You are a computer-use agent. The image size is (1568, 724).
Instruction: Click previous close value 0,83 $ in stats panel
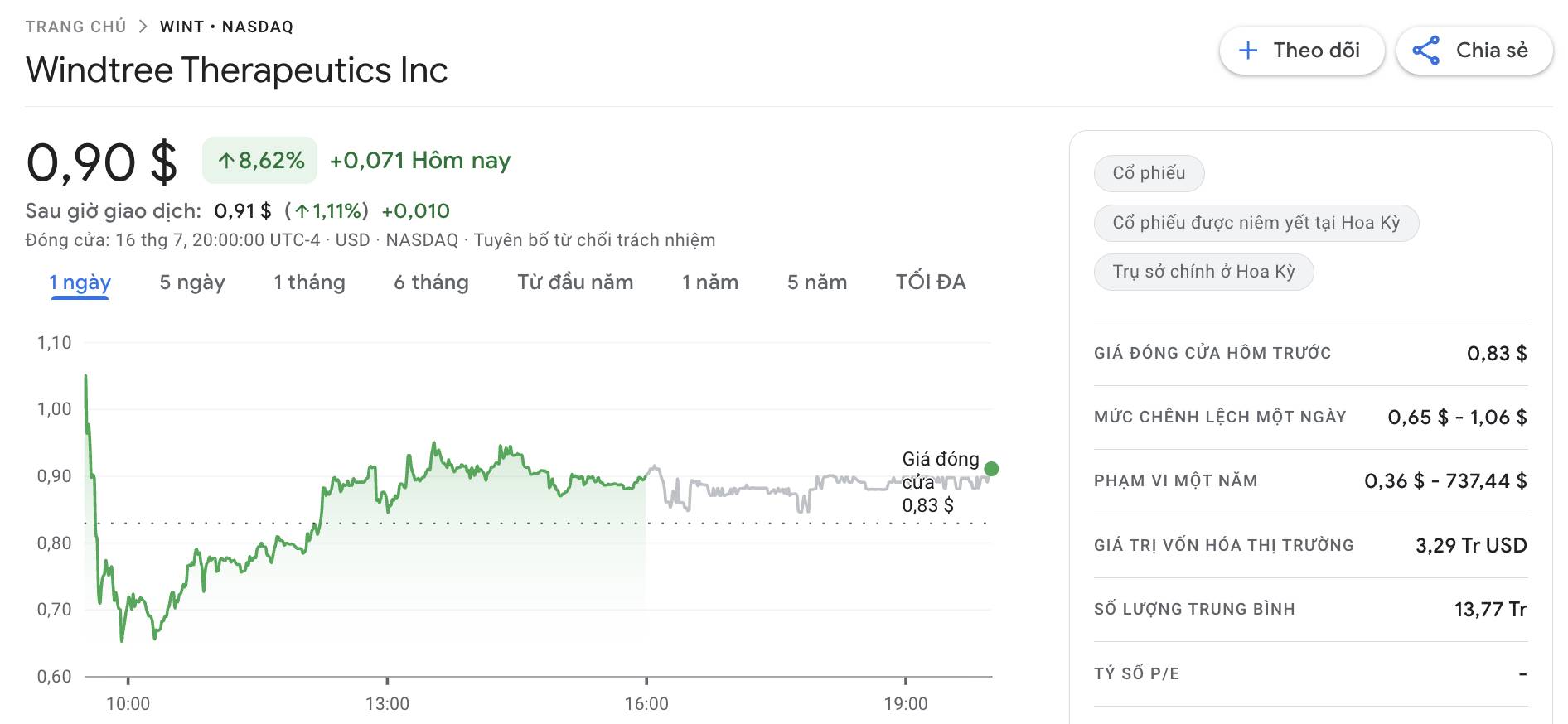(1497, 354)
